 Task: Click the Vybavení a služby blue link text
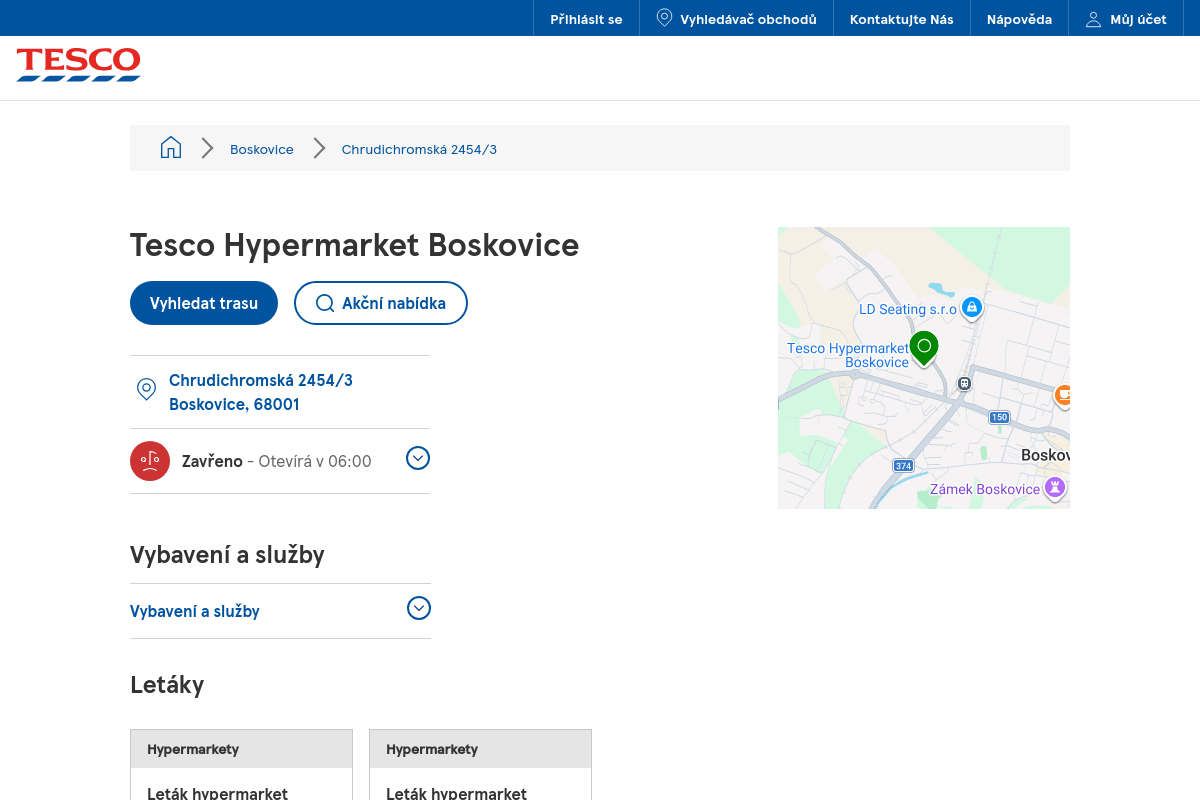click(x=195, y=611)
